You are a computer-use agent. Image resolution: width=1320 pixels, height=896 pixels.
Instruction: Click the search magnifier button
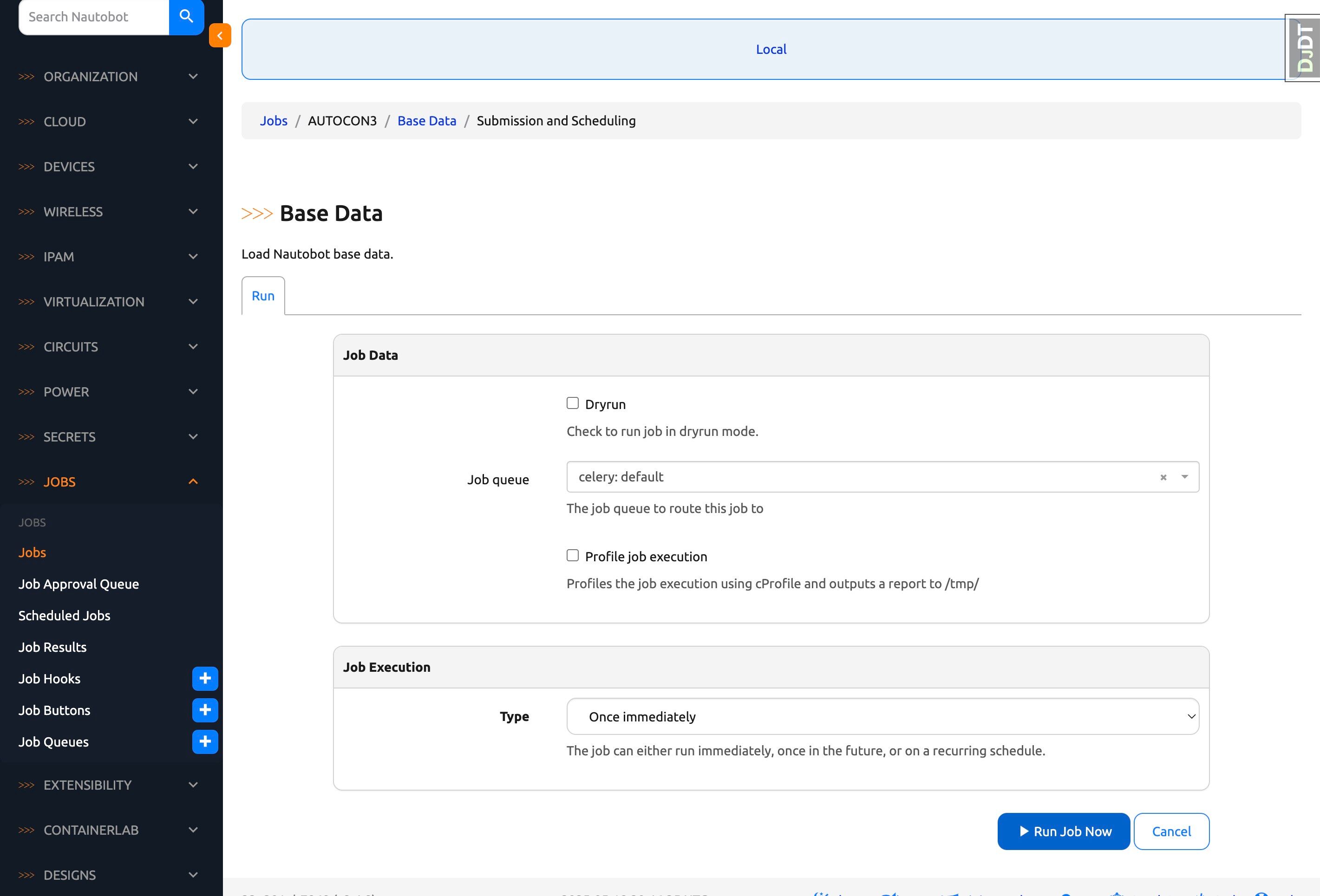[x=186, y=16]
